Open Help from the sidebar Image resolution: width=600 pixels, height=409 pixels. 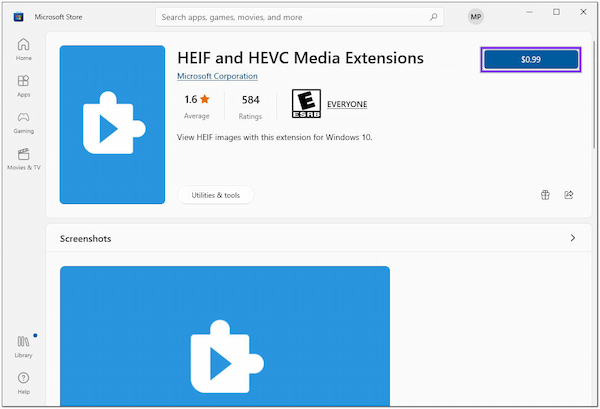click(23, 383)
